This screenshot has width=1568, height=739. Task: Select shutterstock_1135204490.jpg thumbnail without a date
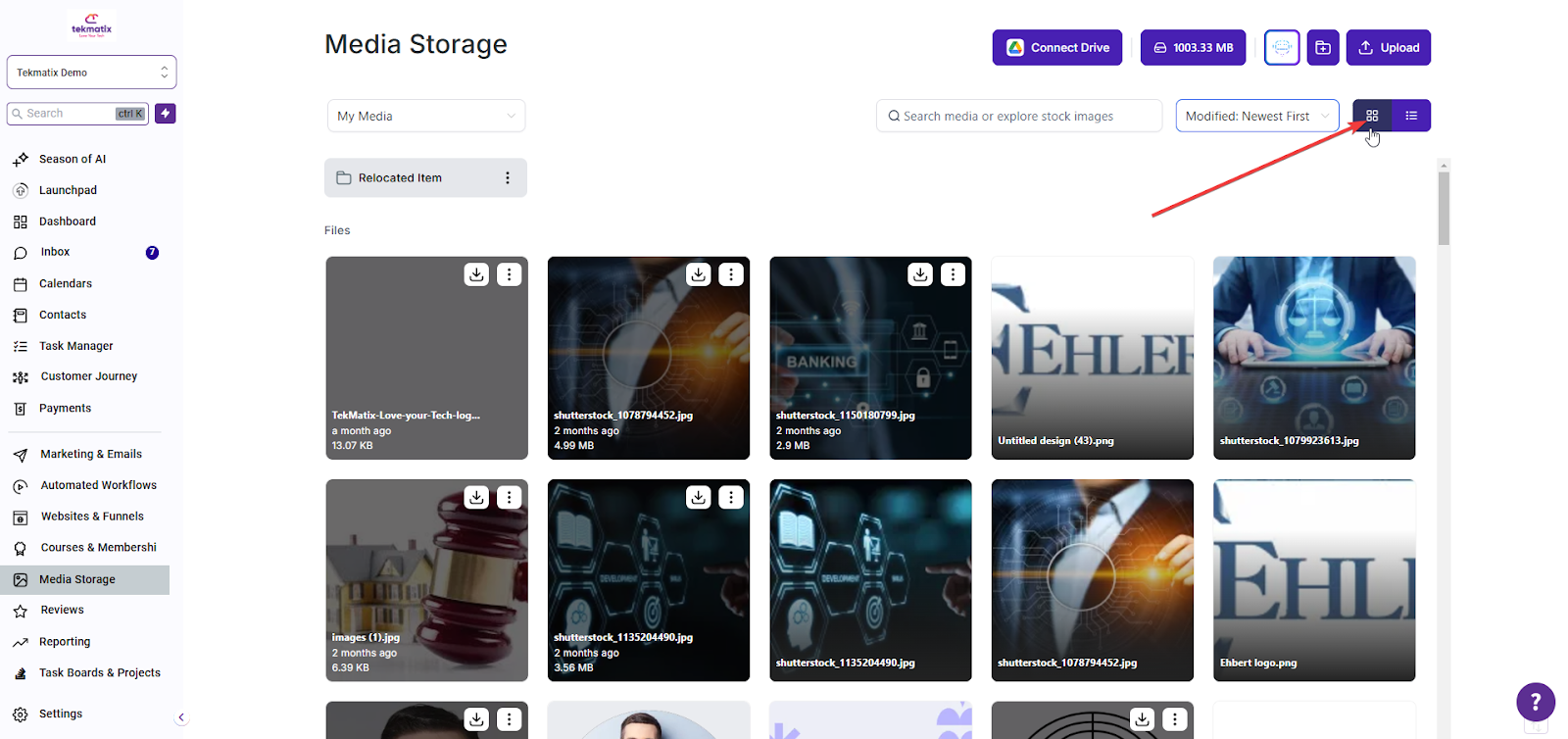click(x=870, y=580)
